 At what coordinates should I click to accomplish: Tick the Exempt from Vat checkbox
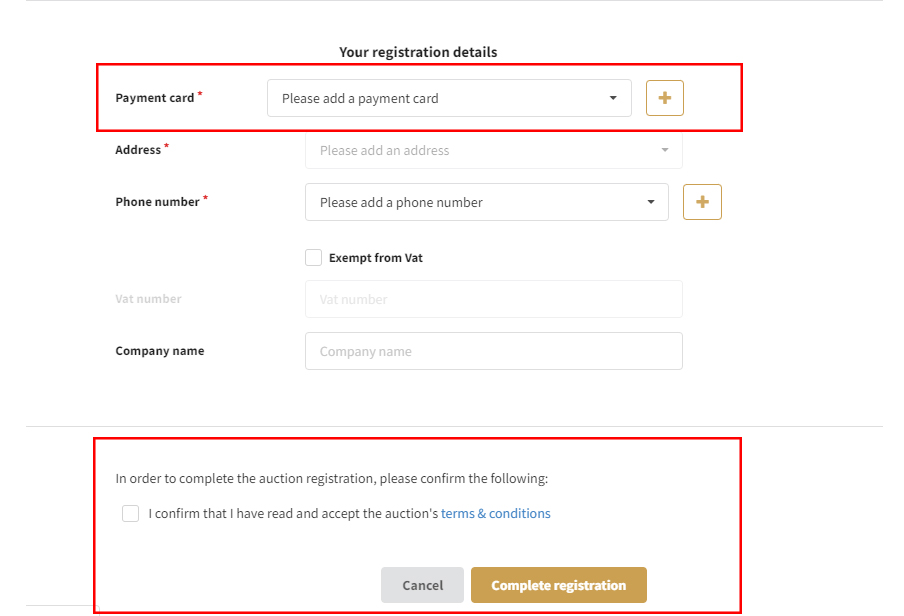tap(314, 258)
